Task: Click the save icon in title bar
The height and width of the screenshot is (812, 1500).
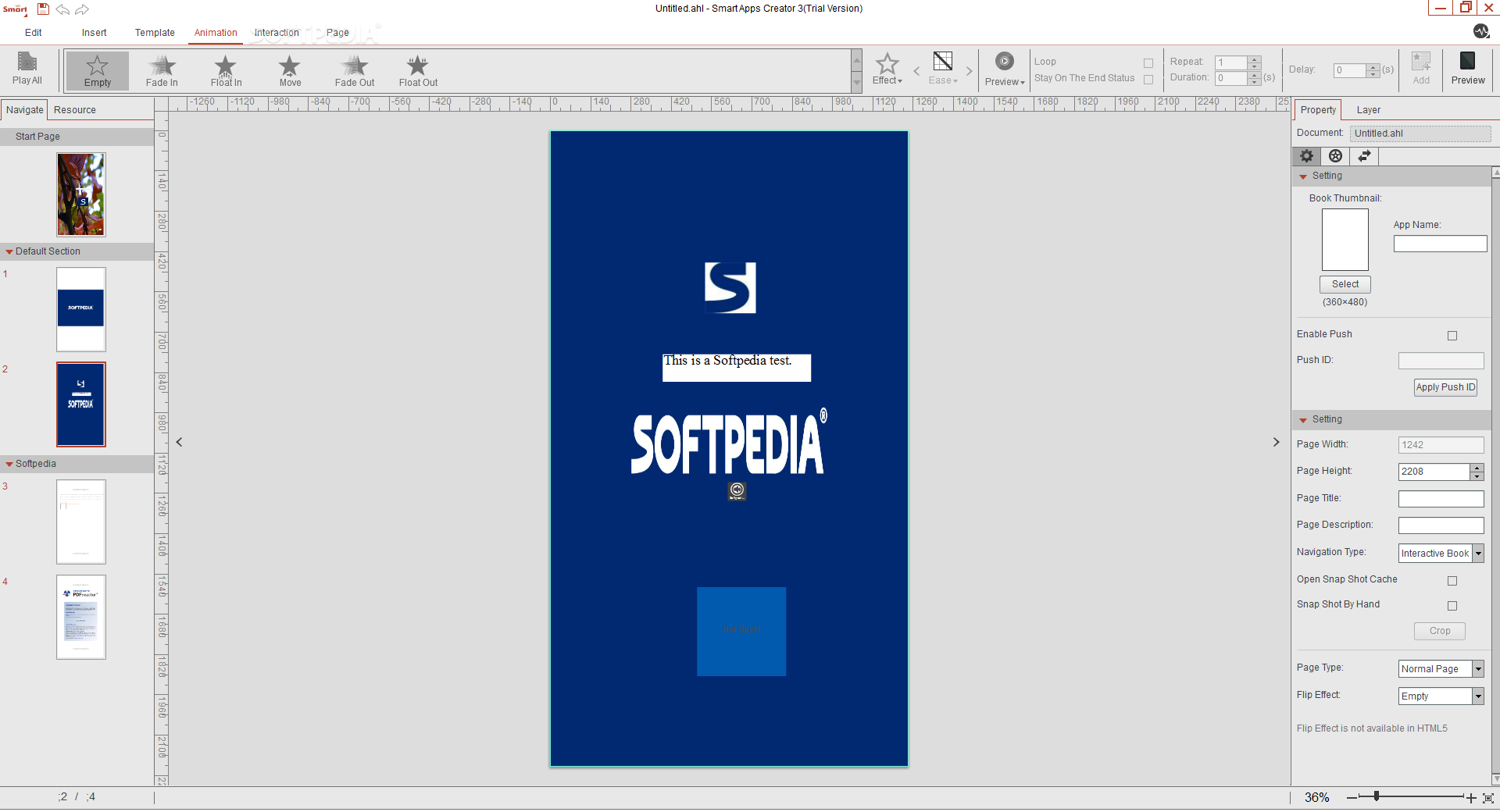Action: click(44, 9)
